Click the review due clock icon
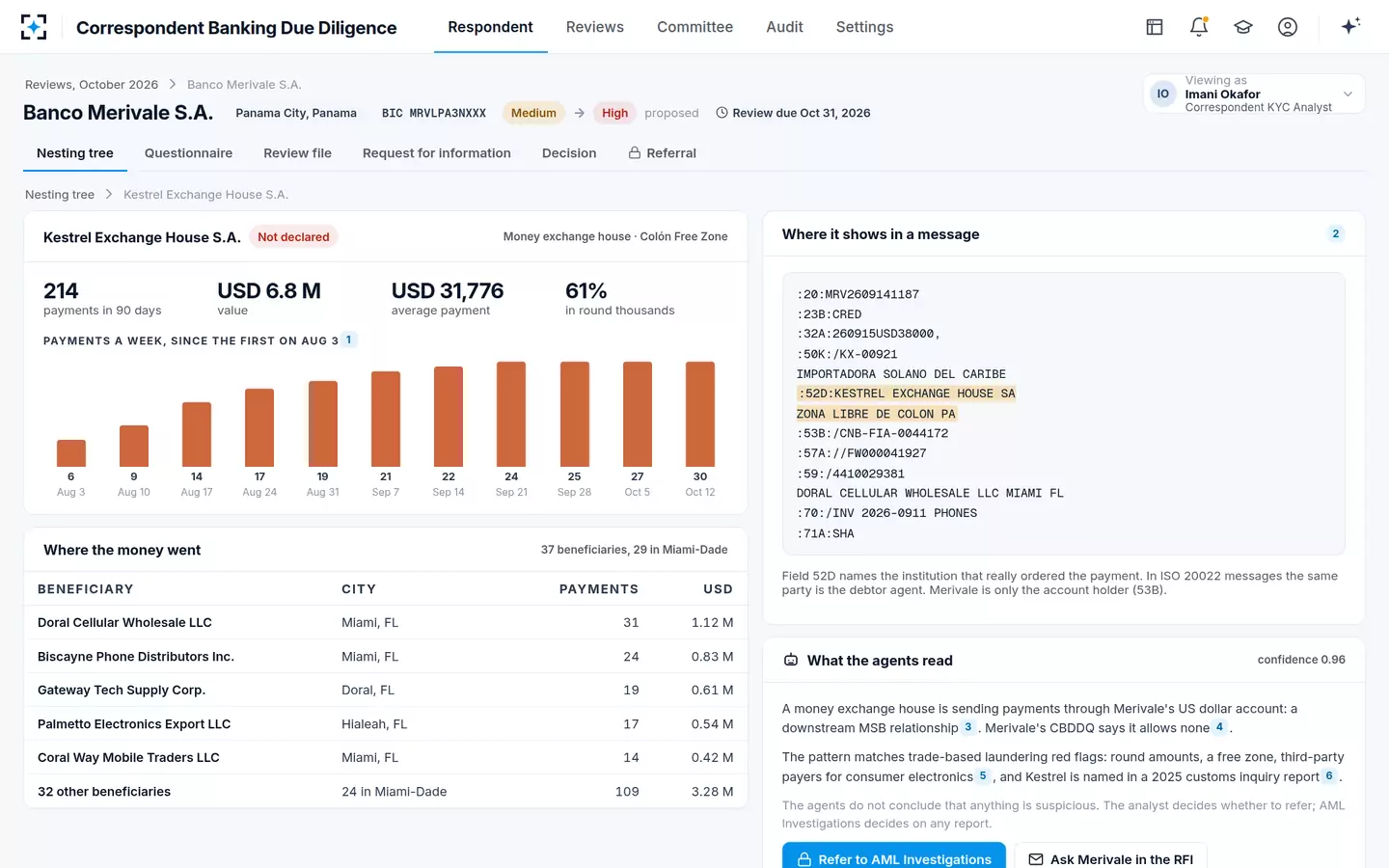 tap(722, 113)
